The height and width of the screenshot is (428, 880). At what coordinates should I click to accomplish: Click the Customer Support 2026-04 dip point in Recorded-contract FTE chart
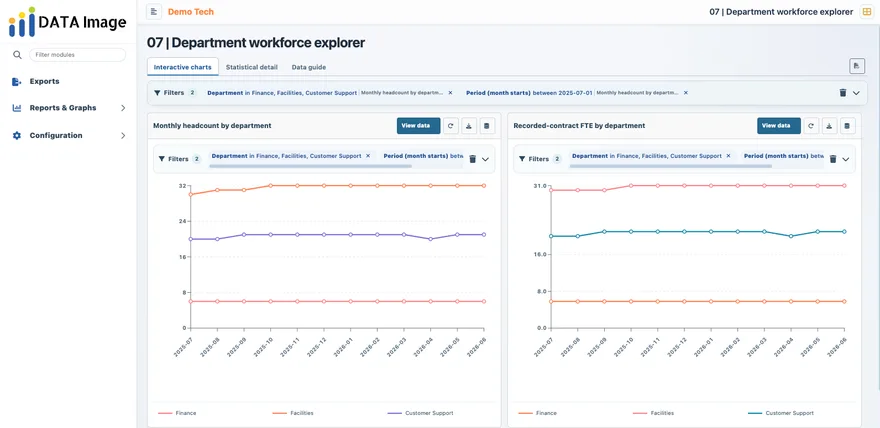pyautogui.click(x=791, y=236)
